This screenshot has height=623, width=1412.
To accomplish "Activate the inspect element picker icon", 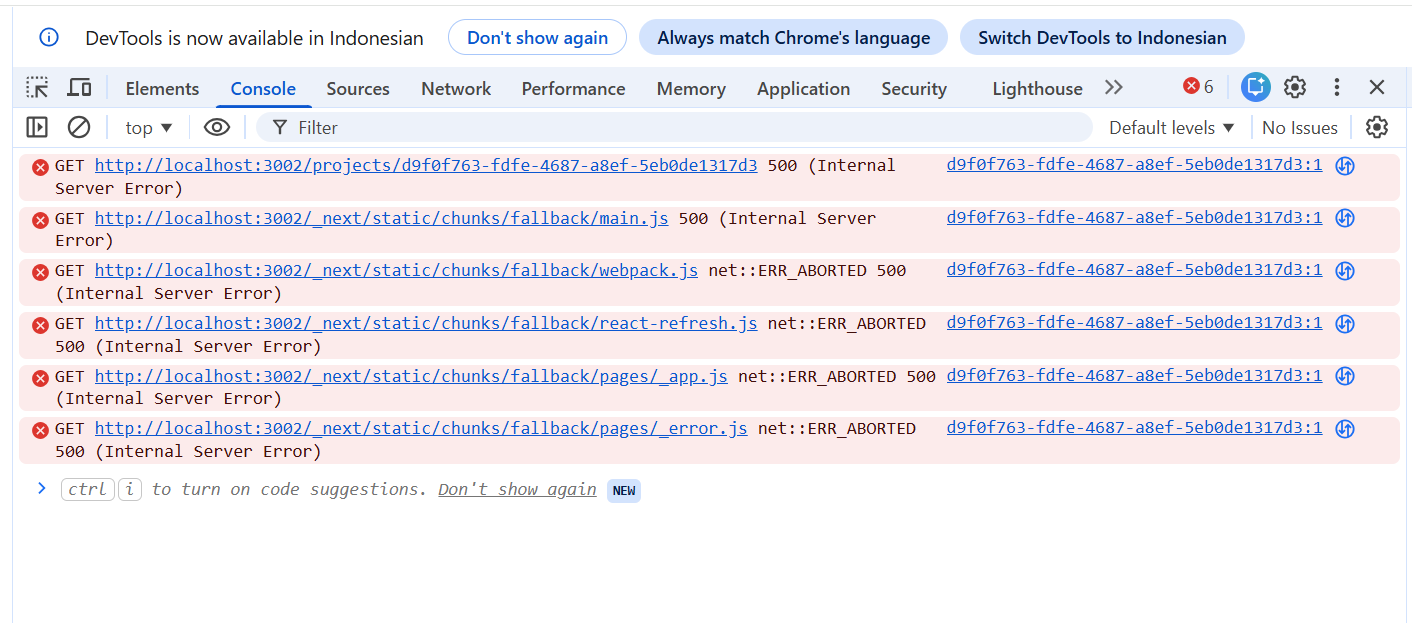I will pos(37,88).
